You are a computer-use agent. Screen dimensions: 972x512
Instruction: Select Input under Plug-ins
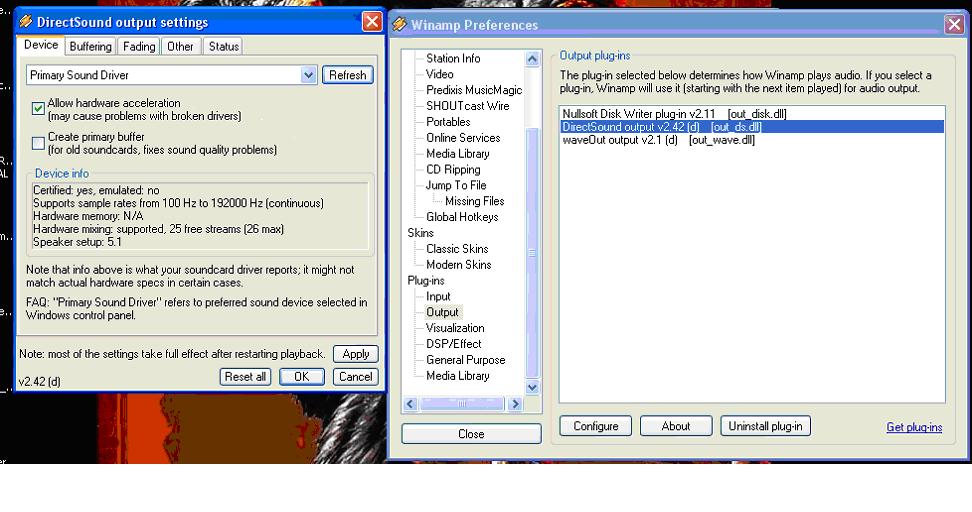tap(438, 296)
